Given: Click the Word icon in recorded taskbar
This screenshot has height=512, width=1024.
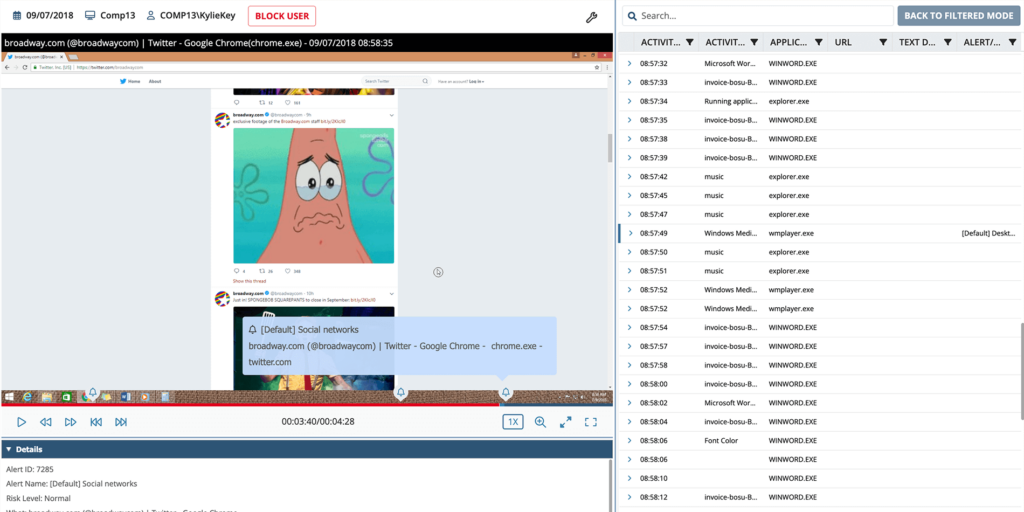Looking at the screenshot, I should pos(126,396).
